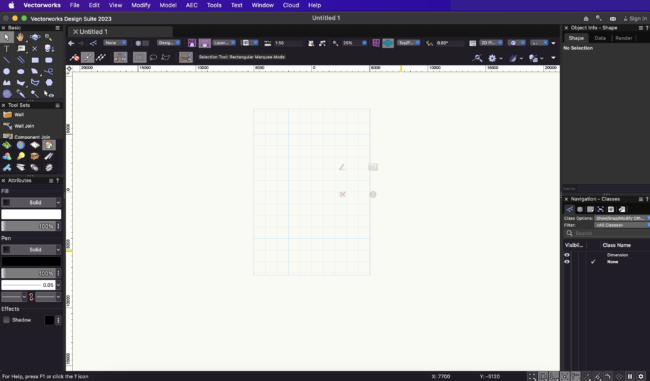Enable the Shadow checkbox
The width and height of the screenshot is (650, 381).
click(x=6, y=320)
